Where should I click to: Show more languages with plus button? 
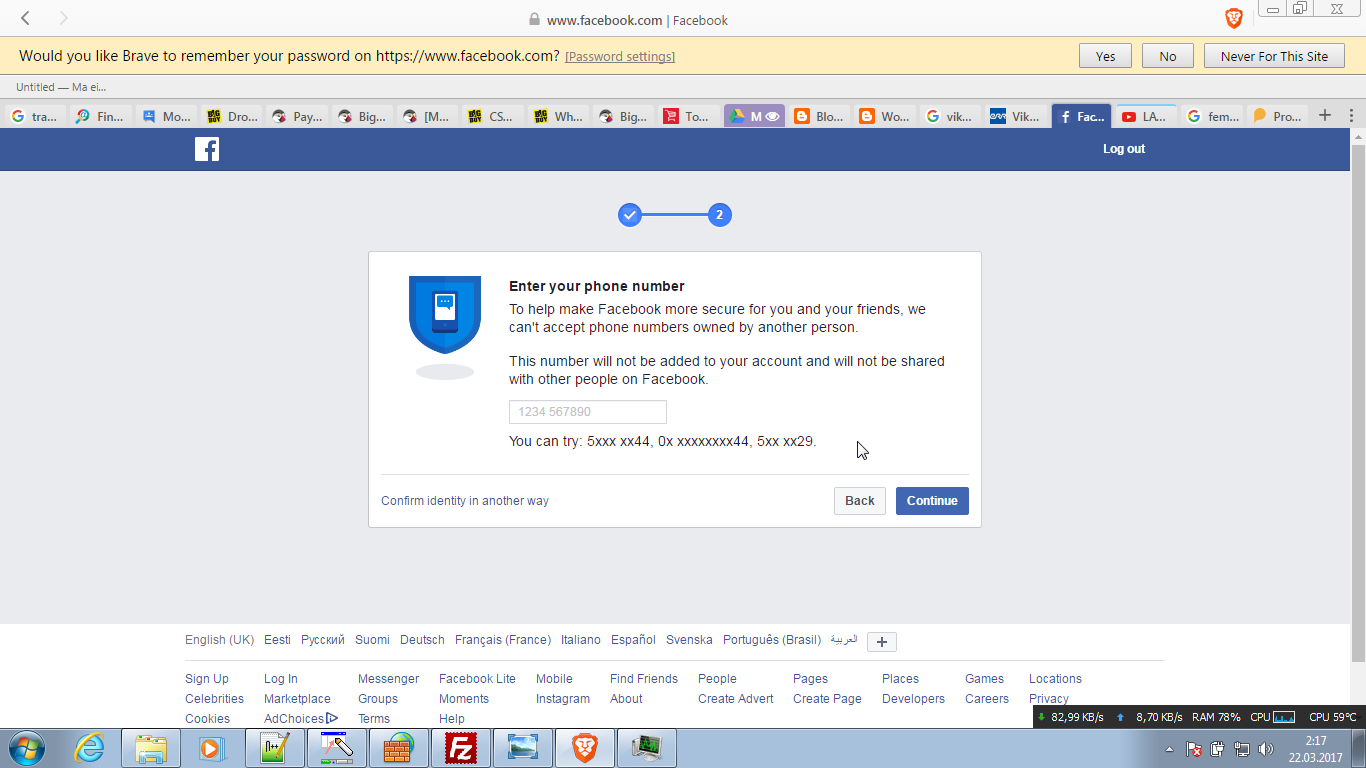coord(882,642)
